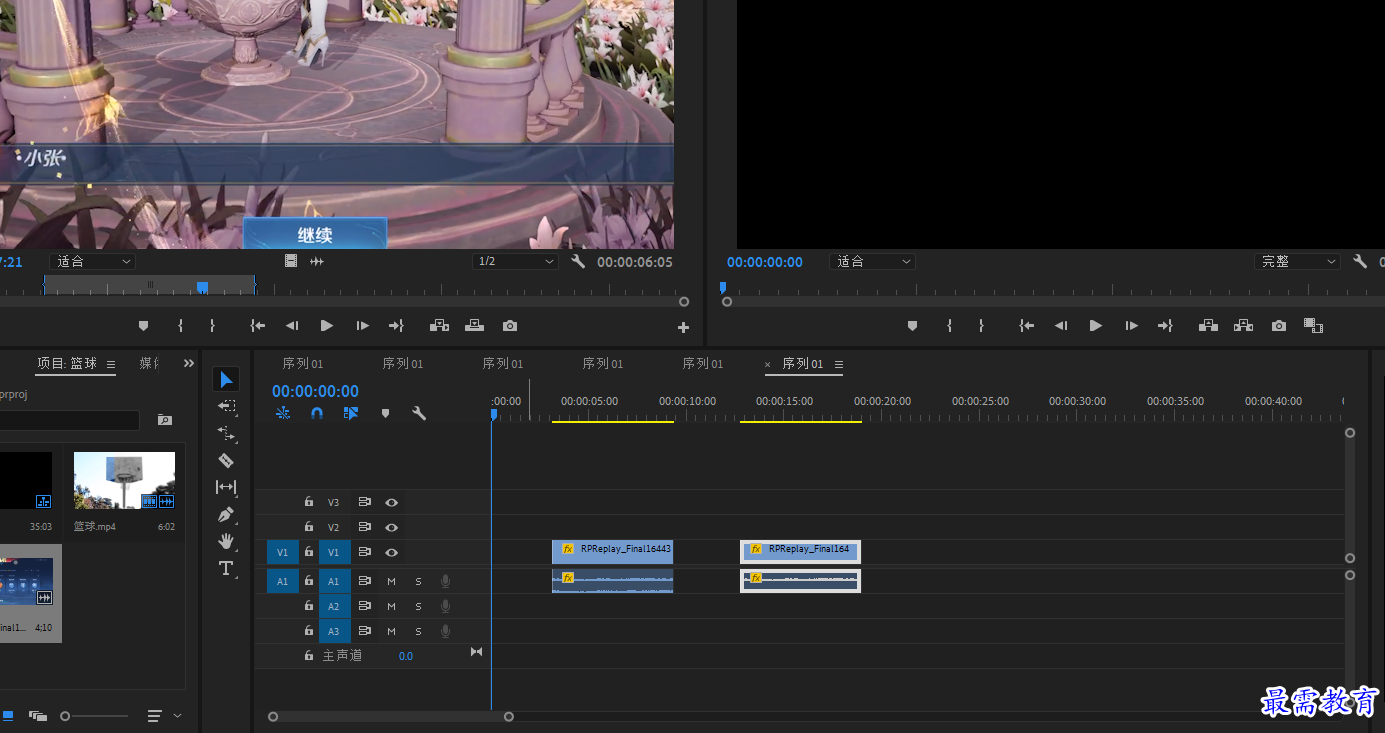Select the Track Select Forward tool
This screenshot has height=733, width=1385.
(x=226, y=407)
